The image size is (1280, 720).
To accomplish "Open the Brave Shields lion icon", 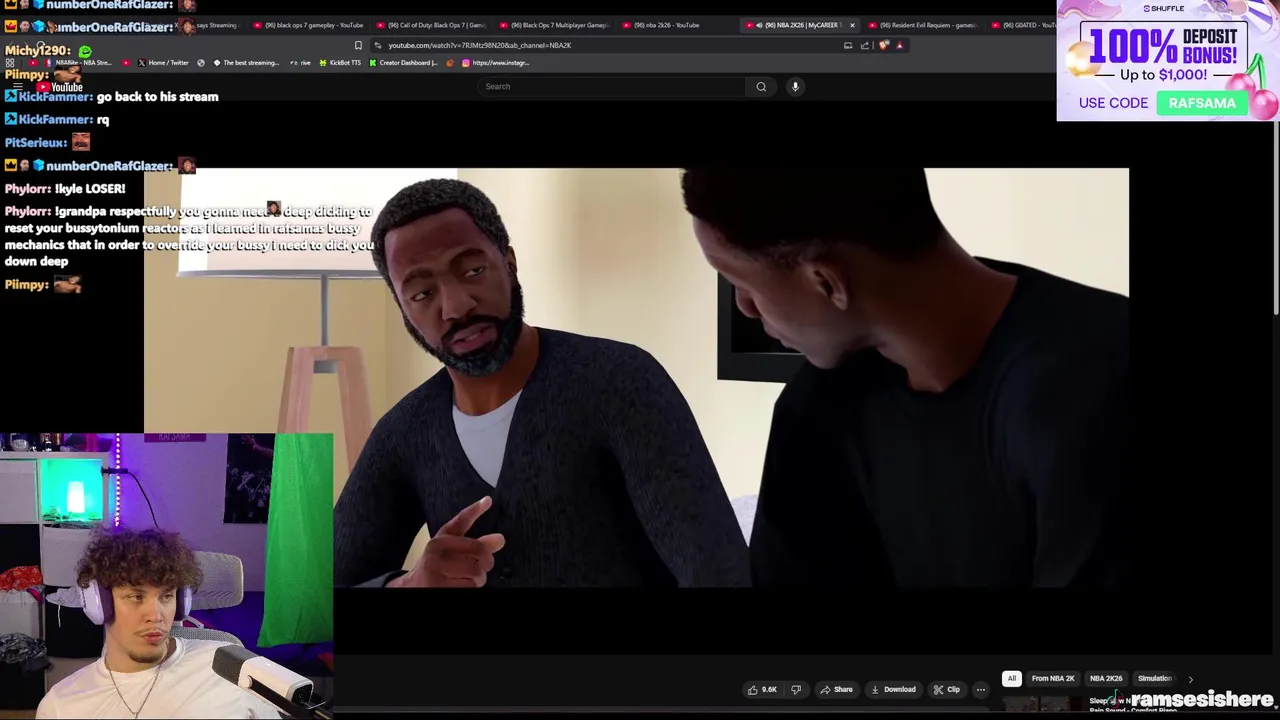I will pos(883,45).
